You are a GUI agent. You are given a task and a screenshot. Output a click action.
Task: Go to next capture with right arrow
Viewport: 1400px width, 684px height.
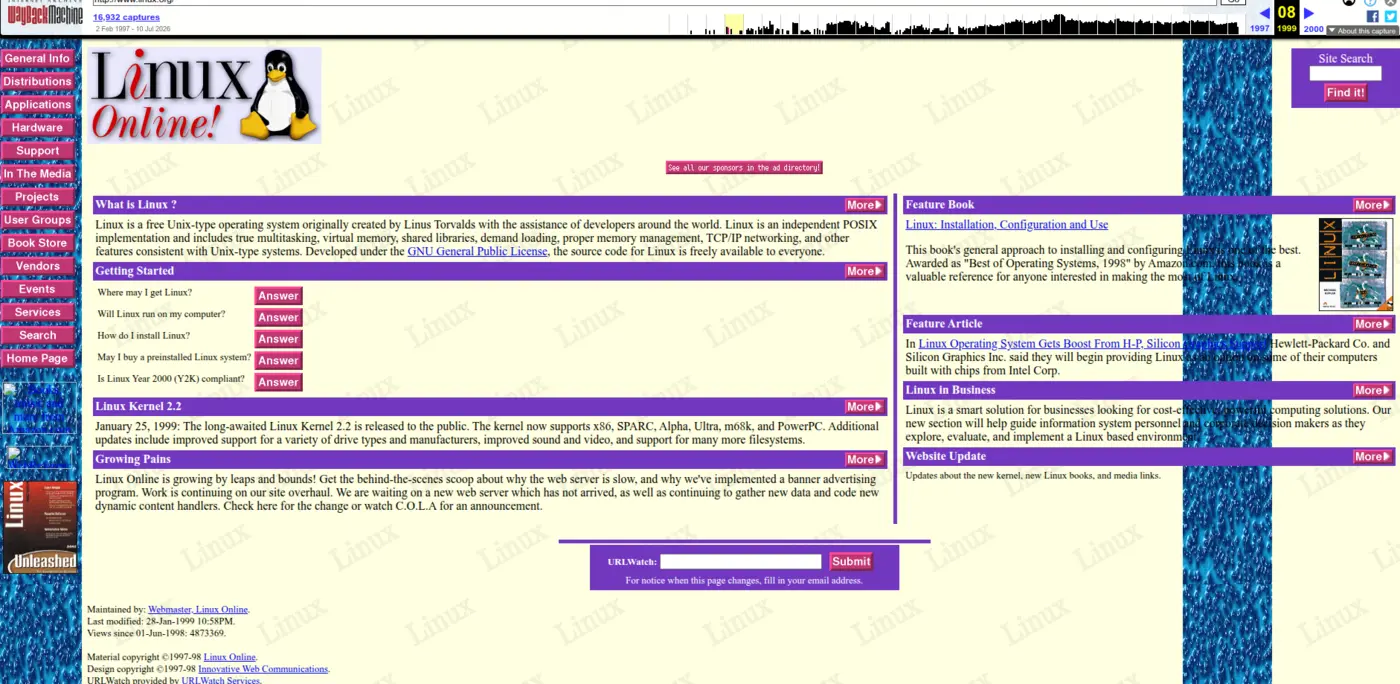click(1309, 13)
